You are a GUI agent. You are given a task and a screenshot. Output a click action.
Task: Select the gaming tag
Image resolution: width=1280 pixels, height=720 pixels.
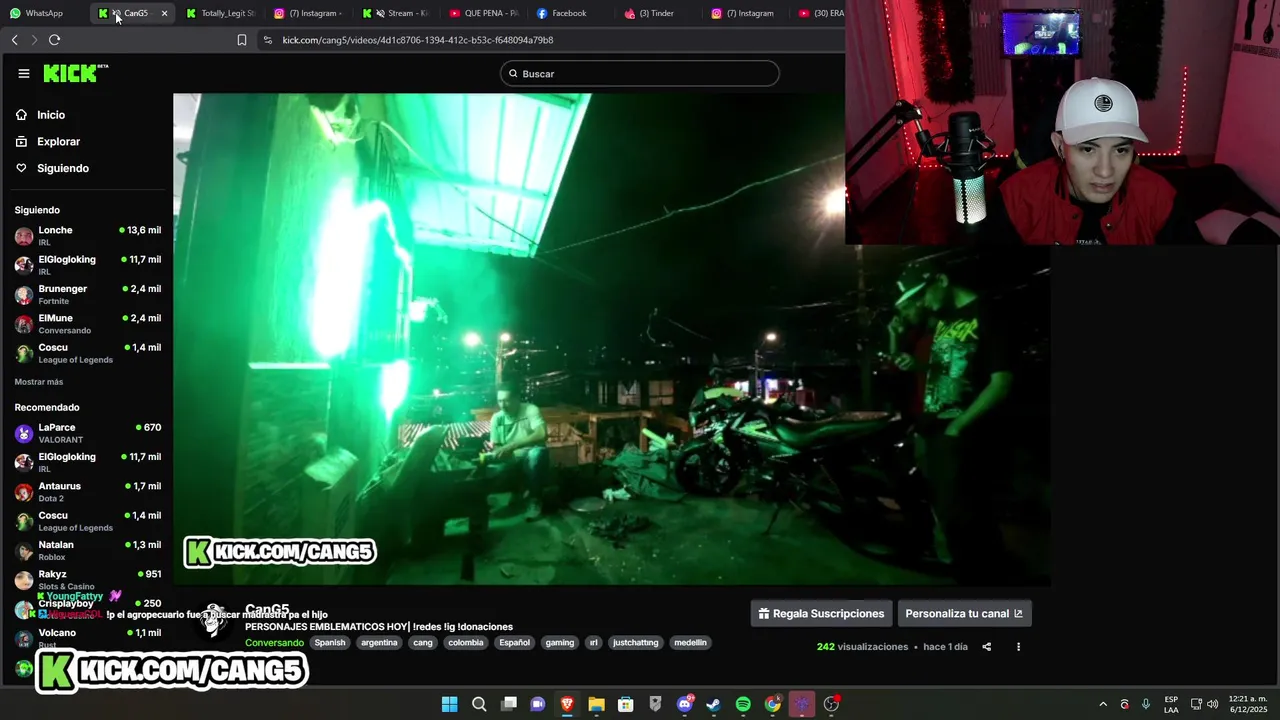tap(560, 643)
